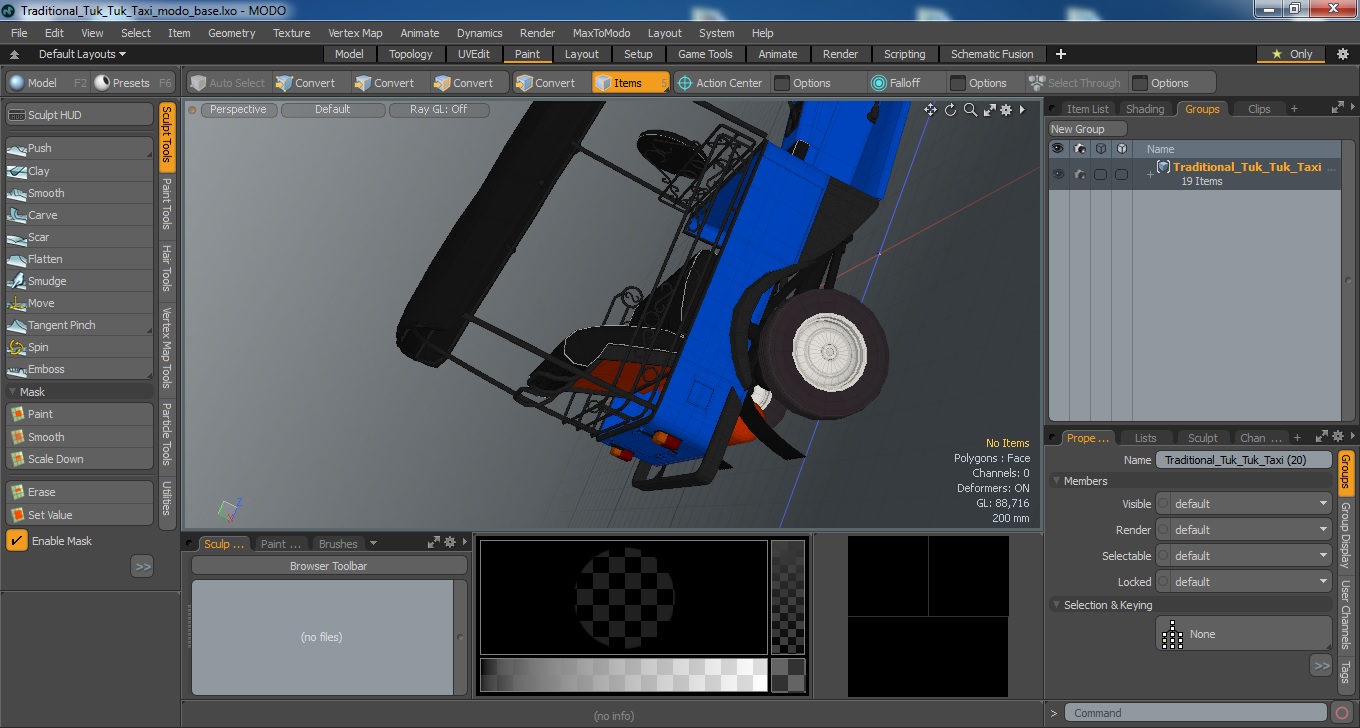Toggle the Enable Mask checkbox
This screenshot has width=1360, height=728.
click(17, 541)
